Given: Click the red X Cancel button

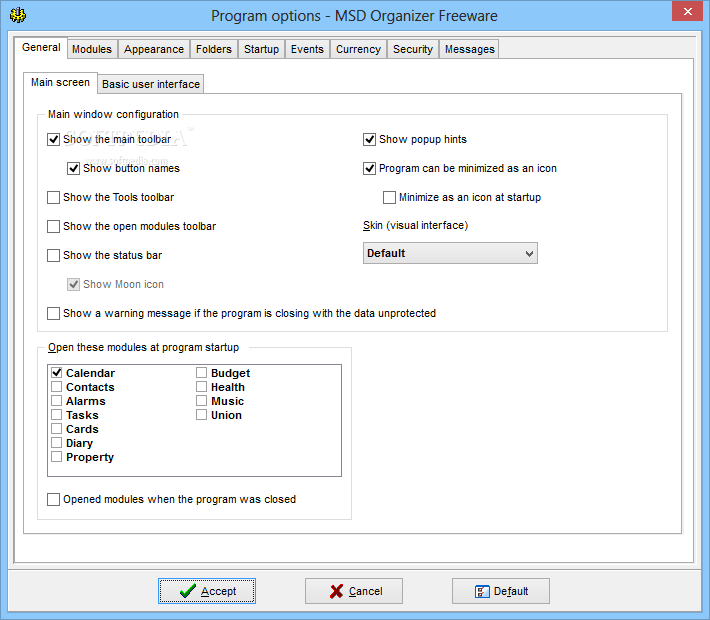Looking at the screenshot, I should 354,591.
